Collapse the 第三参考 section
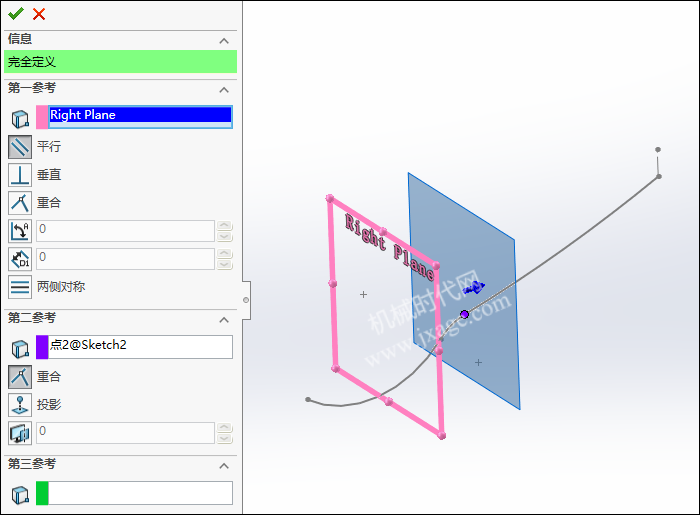 click(224, 466)
